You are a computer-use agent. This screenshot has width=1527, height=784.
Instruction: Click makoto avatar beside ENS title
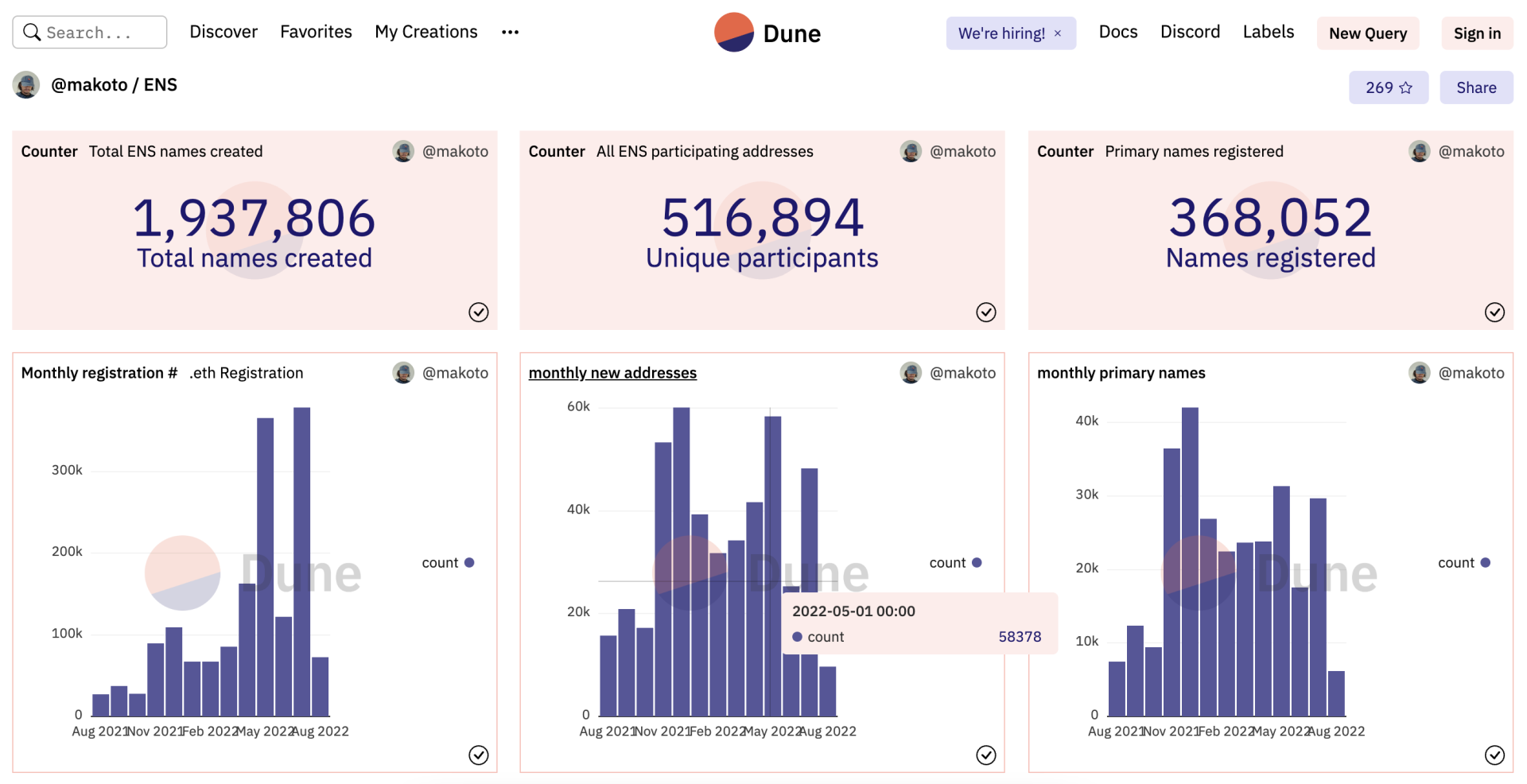(26, 85)
